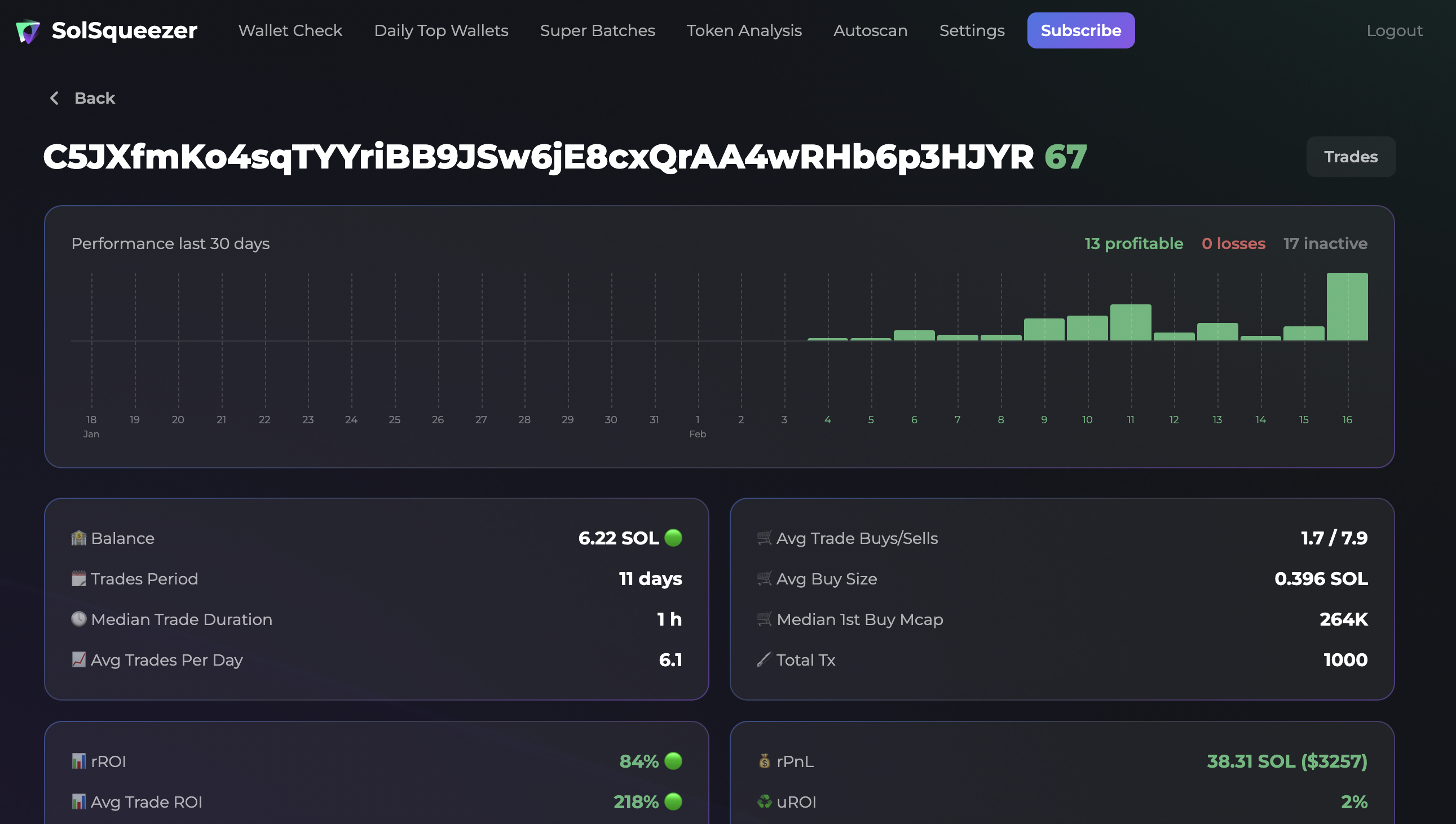The height and width of the screenshot is (824, 1456).
Task: Open the Token Analysis menu item
Action: pos(744,30)
